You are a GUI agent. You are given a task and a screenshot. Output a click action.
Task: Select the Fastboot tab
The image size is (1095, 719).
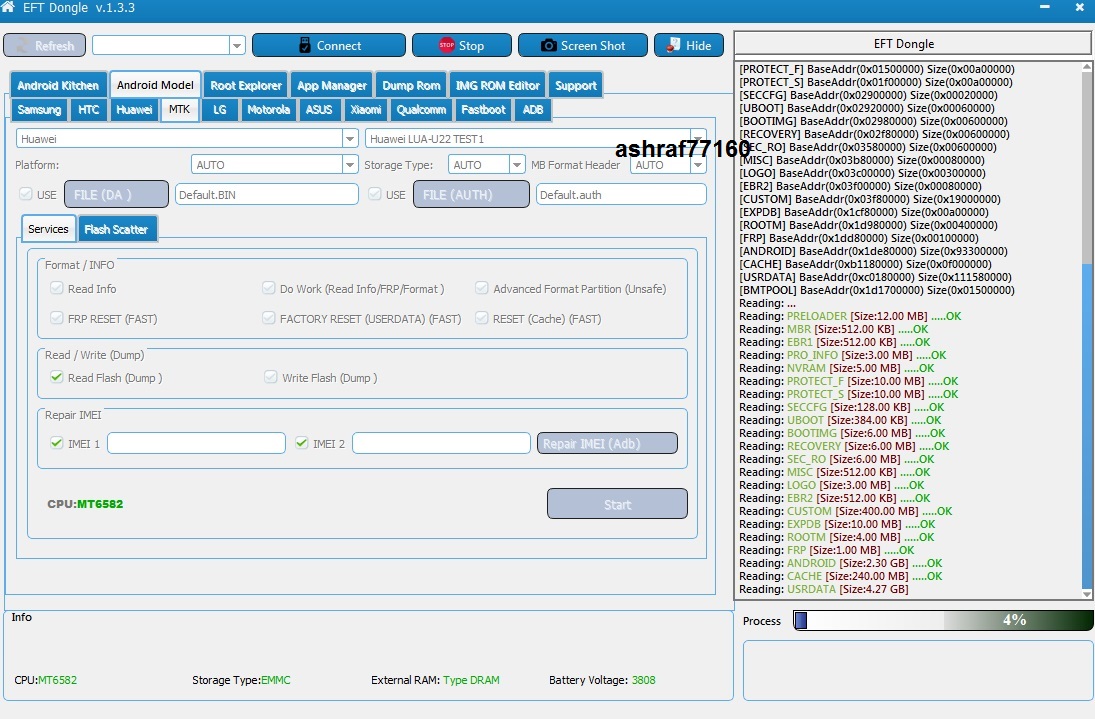pos(483,110)
